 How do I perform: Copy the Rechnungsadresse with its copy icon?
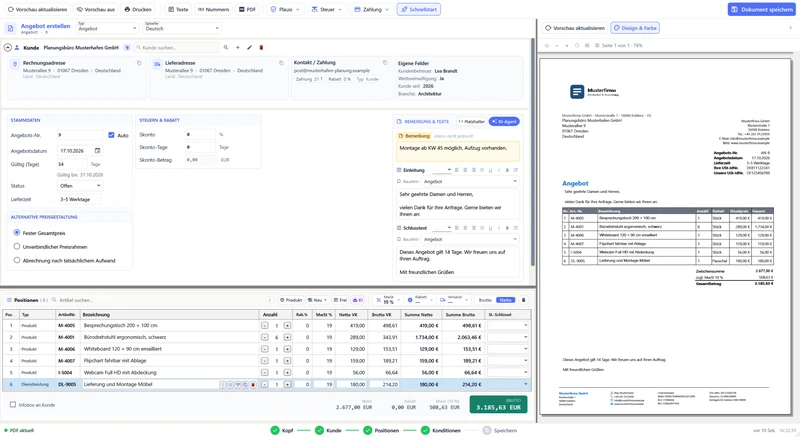[x=139, y=63]
